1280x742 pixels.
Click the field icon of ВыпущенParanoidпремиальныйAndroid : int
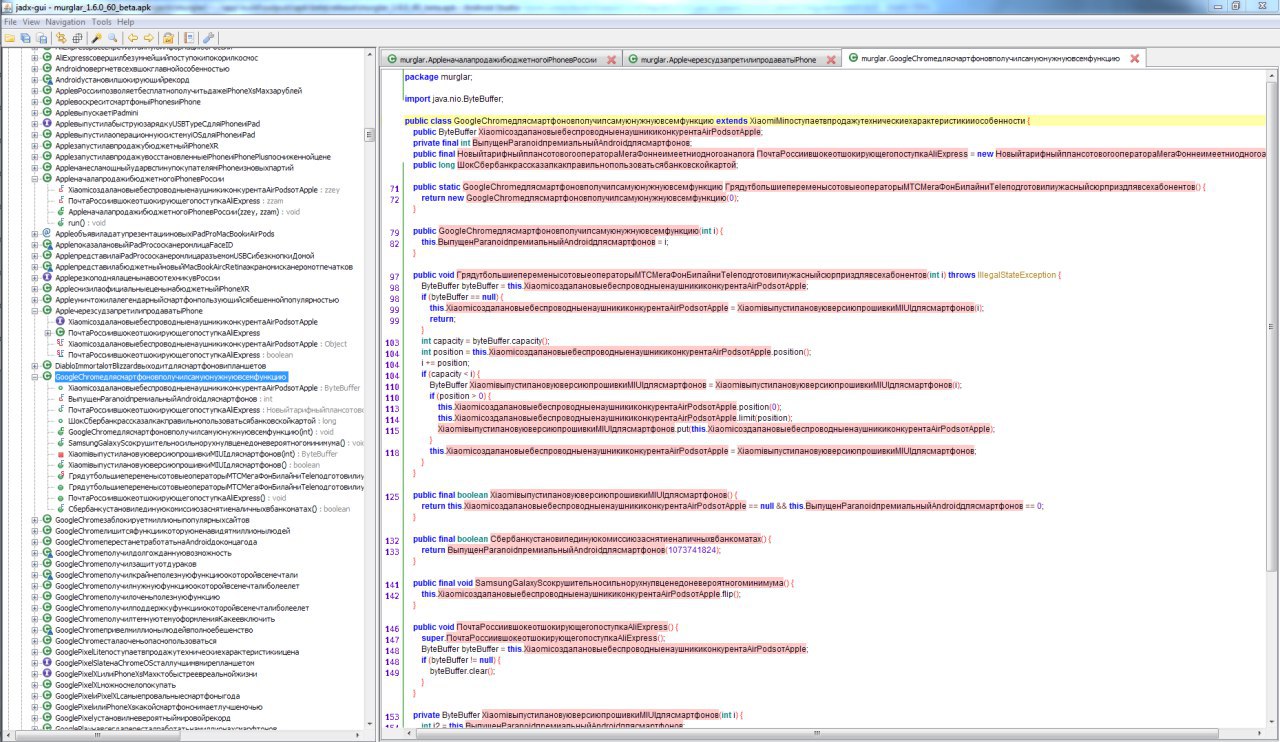coord(61,398)
